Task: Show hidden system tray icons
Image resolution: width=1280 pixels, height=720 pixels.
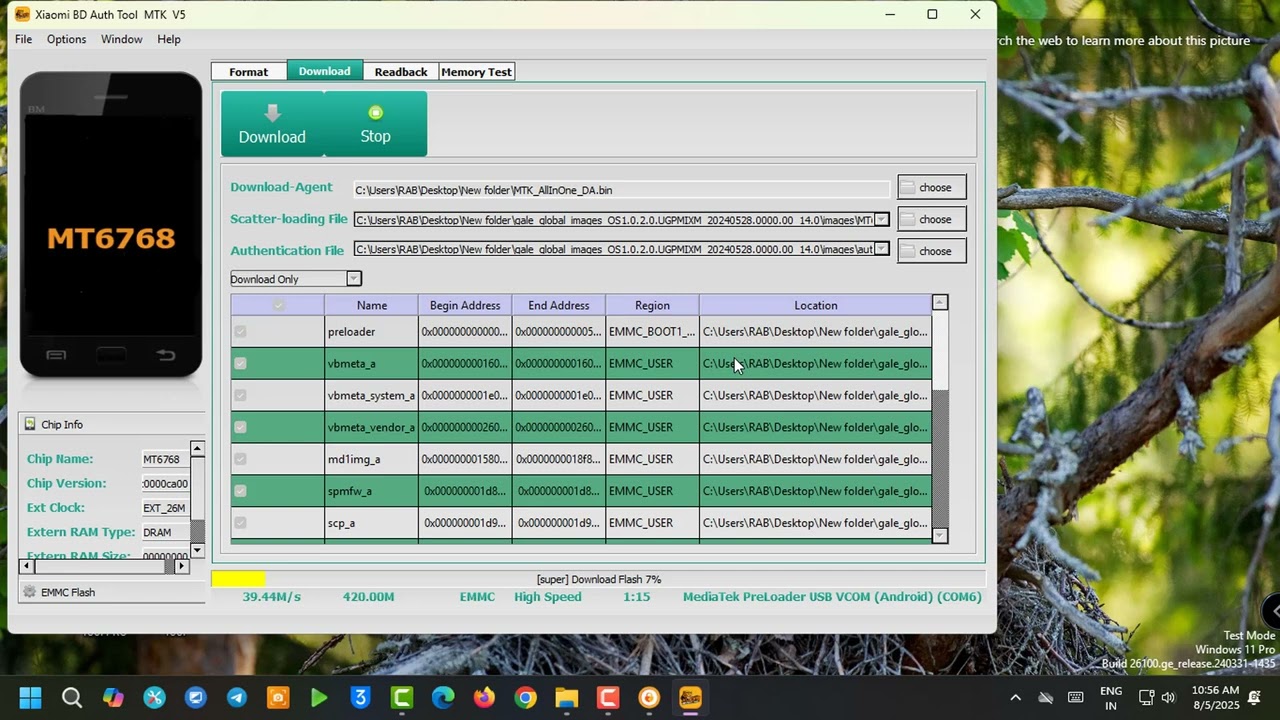Action: coord(1015,697)
